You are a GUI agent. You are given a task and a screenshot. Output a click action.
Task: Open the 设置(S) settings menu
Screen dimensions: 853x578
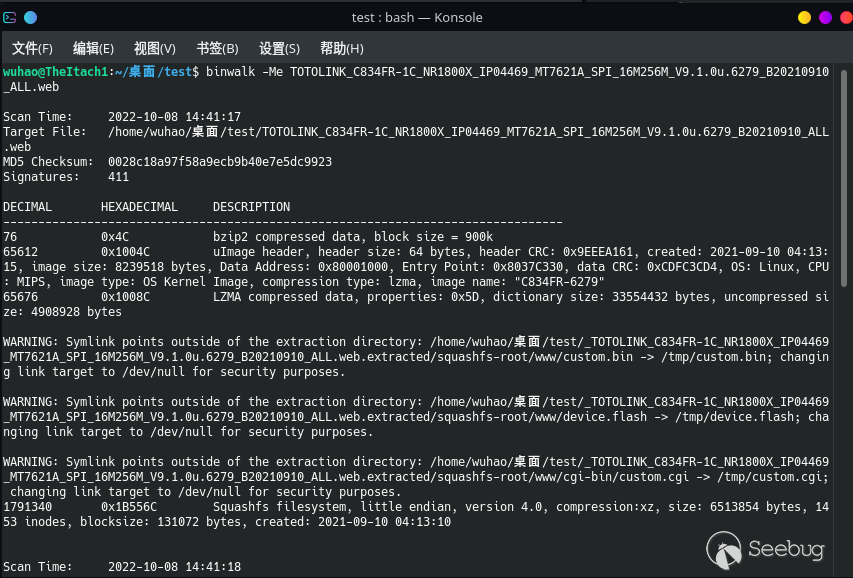[x=279, y=48]
